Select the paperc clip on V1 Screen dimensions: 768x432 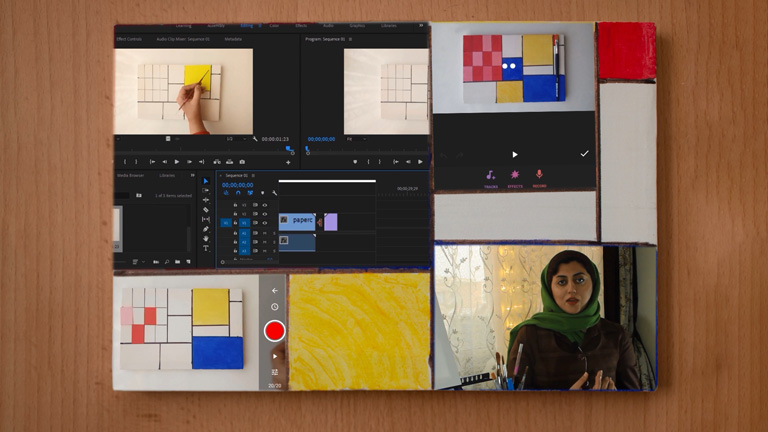tap(297, 222)
